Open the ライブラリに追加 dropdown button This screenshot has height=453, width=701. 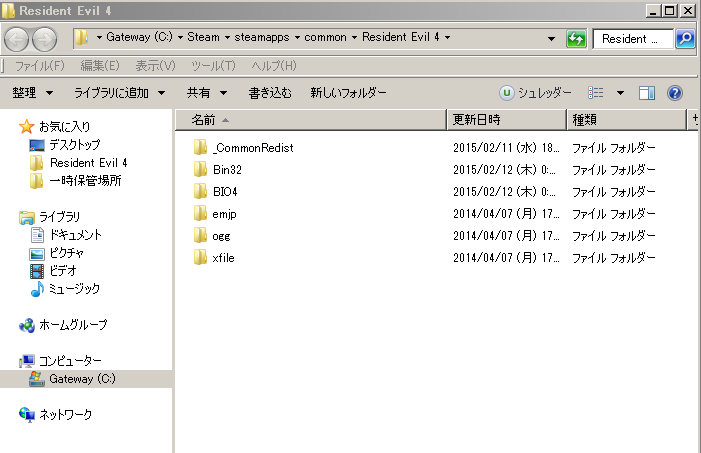pos(119,93)
